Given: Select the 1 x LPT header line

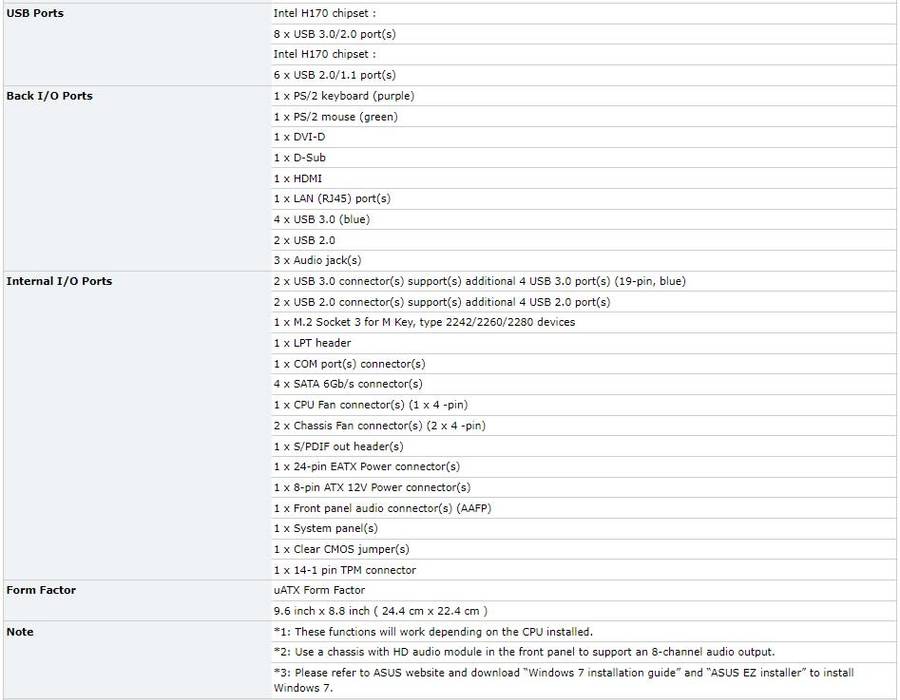Looking at the screenshot, I should click(x=312, y=343).
